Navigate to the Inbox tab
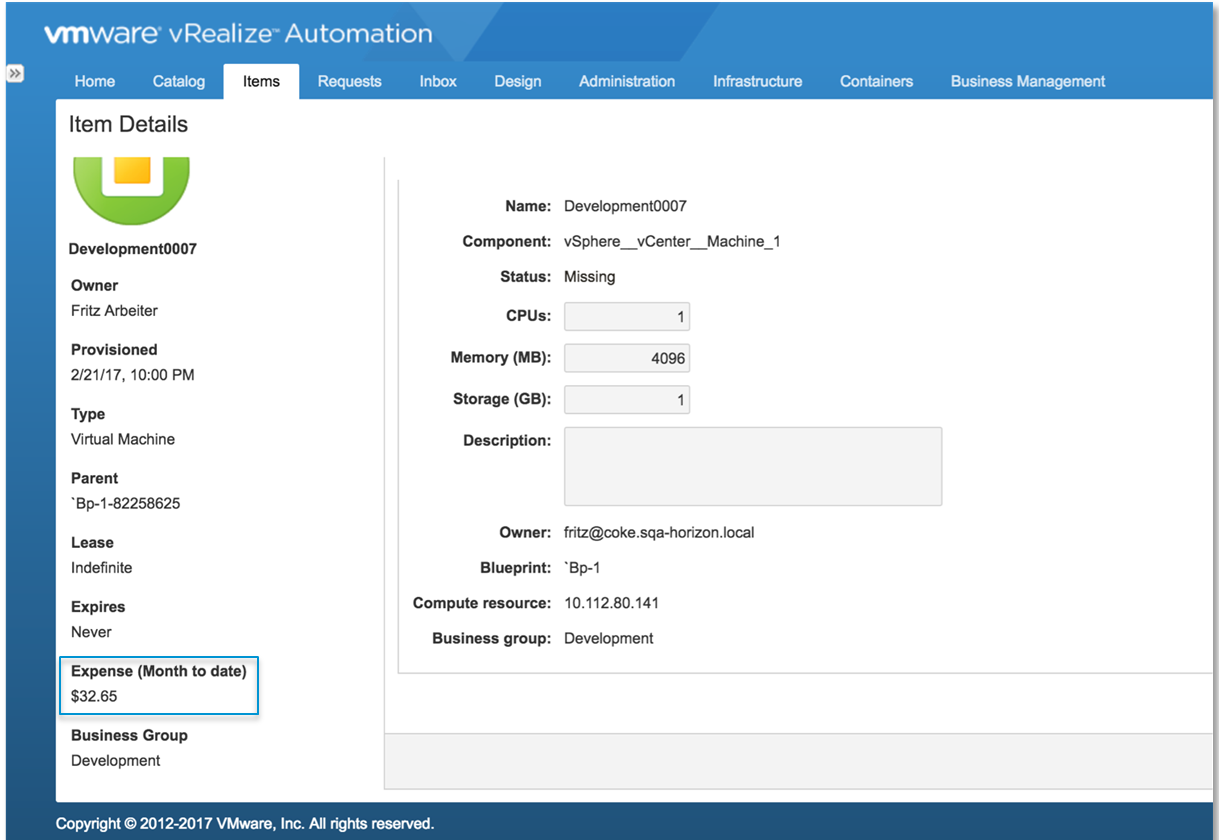The image size is (1219, 840). pyautogui.click(x=437, y=82)
